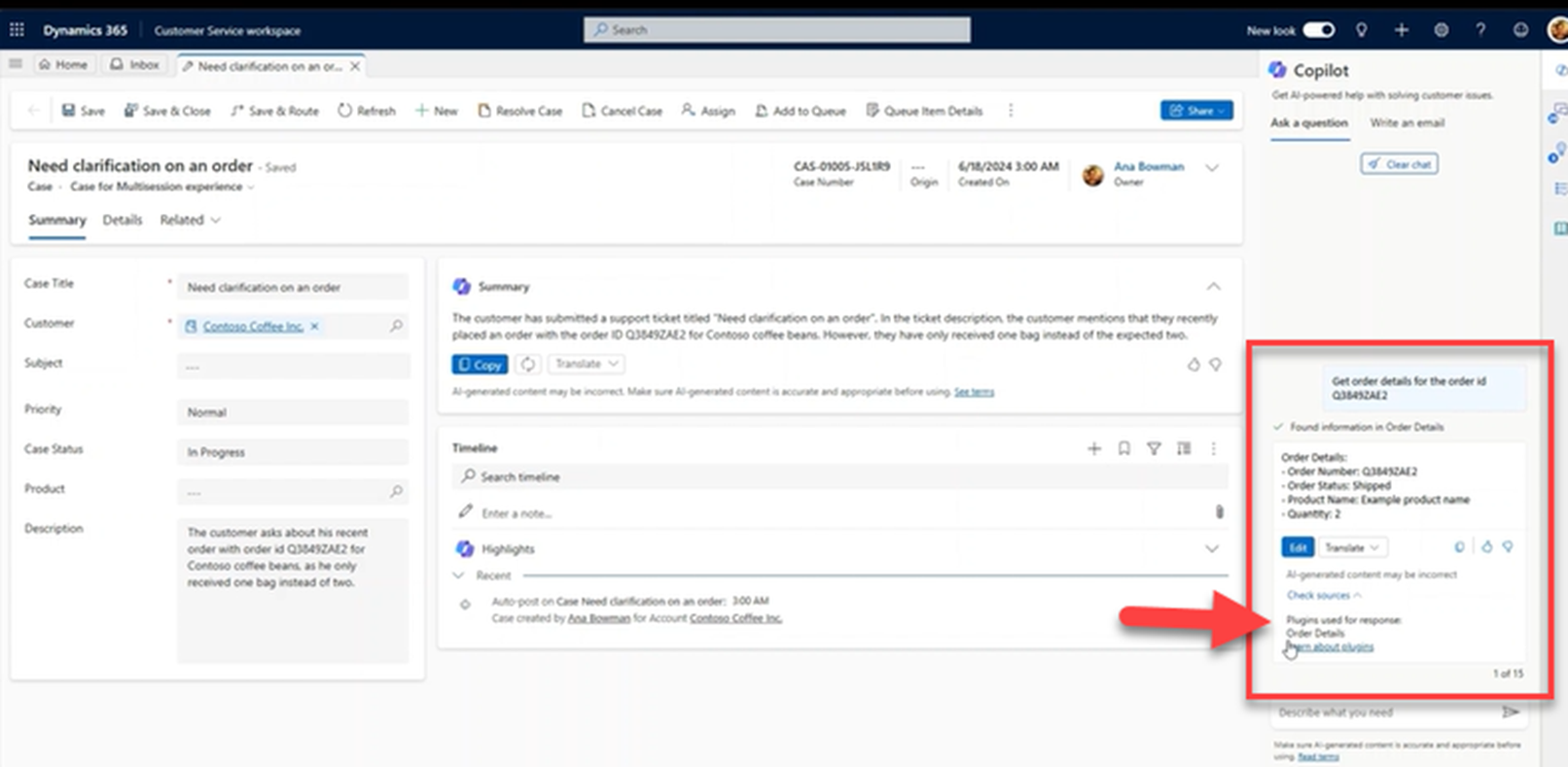The height and width of the screenshot is (767, 1568).
Task: Click the Resolve Case button
Action: tap(519, 111)
